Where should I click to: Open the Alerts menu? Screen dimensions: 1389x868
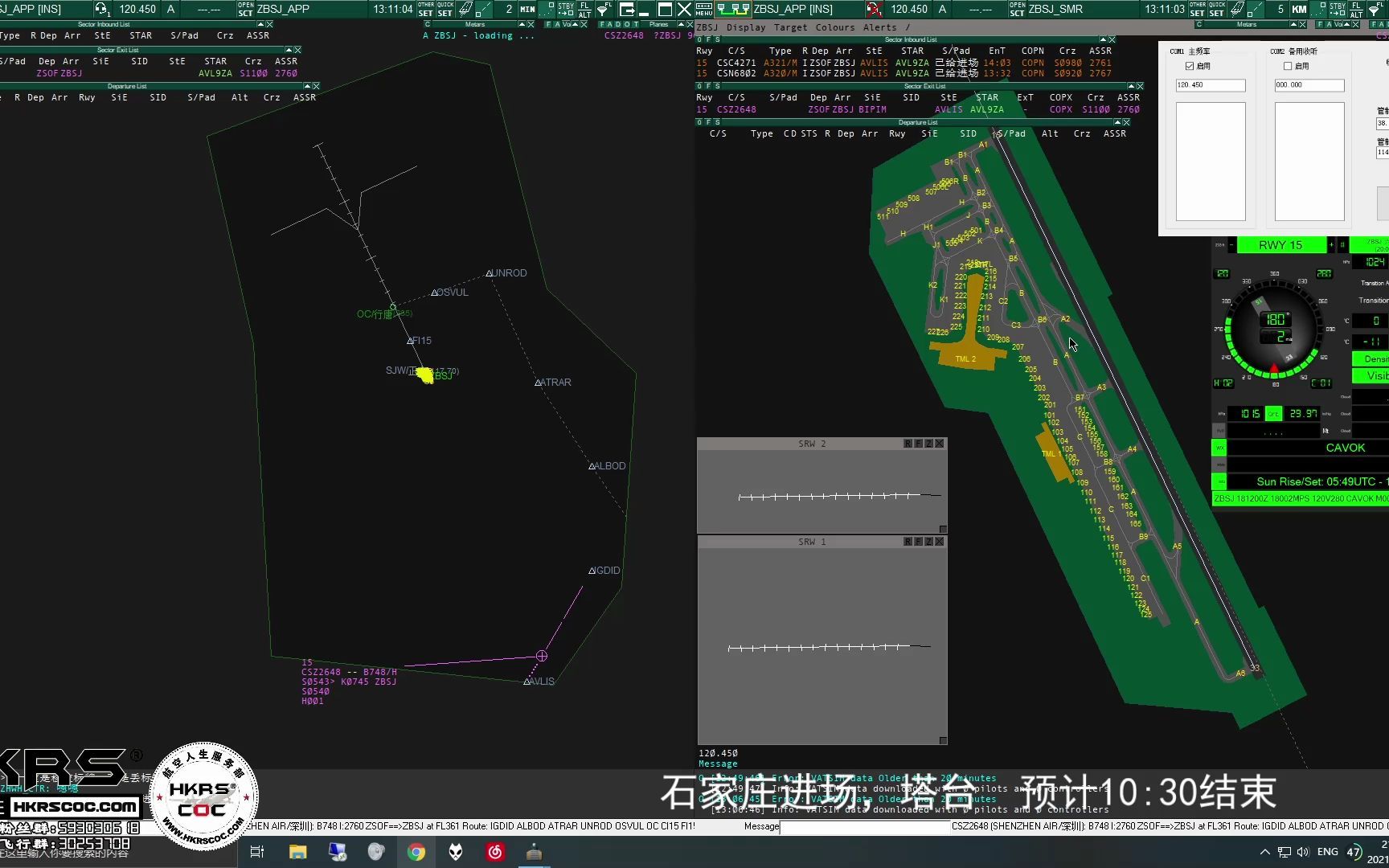(879, 27)
